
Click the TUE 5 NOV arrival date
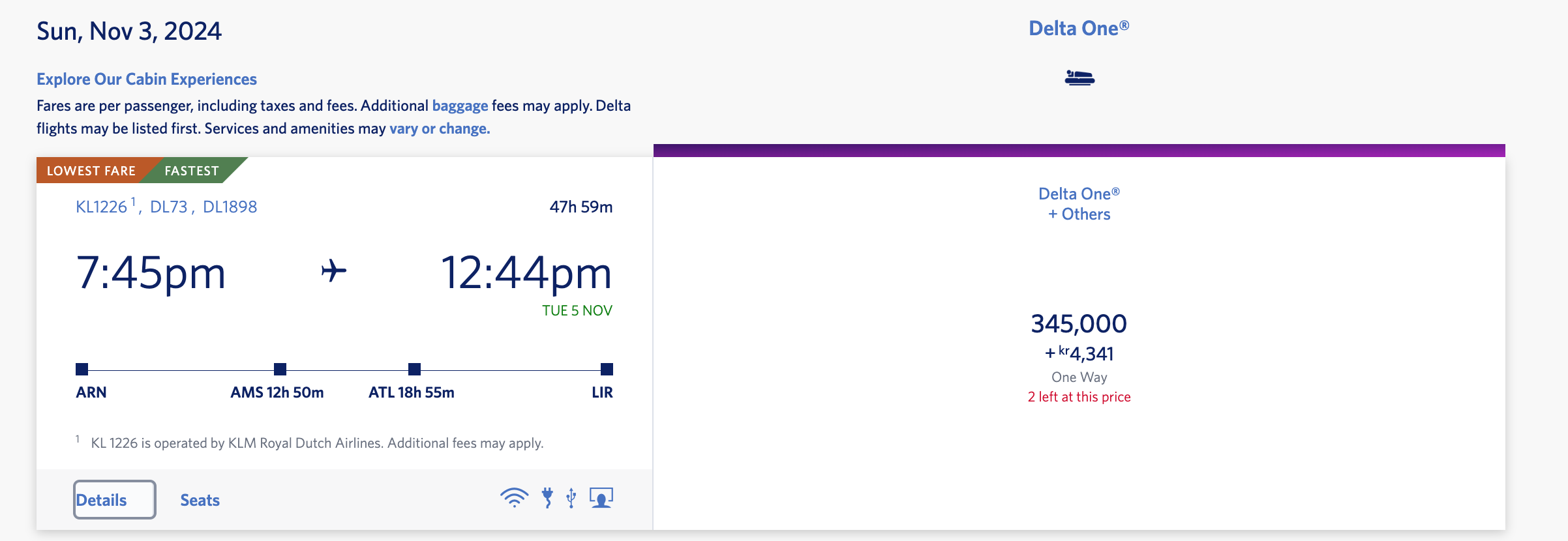point(577,310)
